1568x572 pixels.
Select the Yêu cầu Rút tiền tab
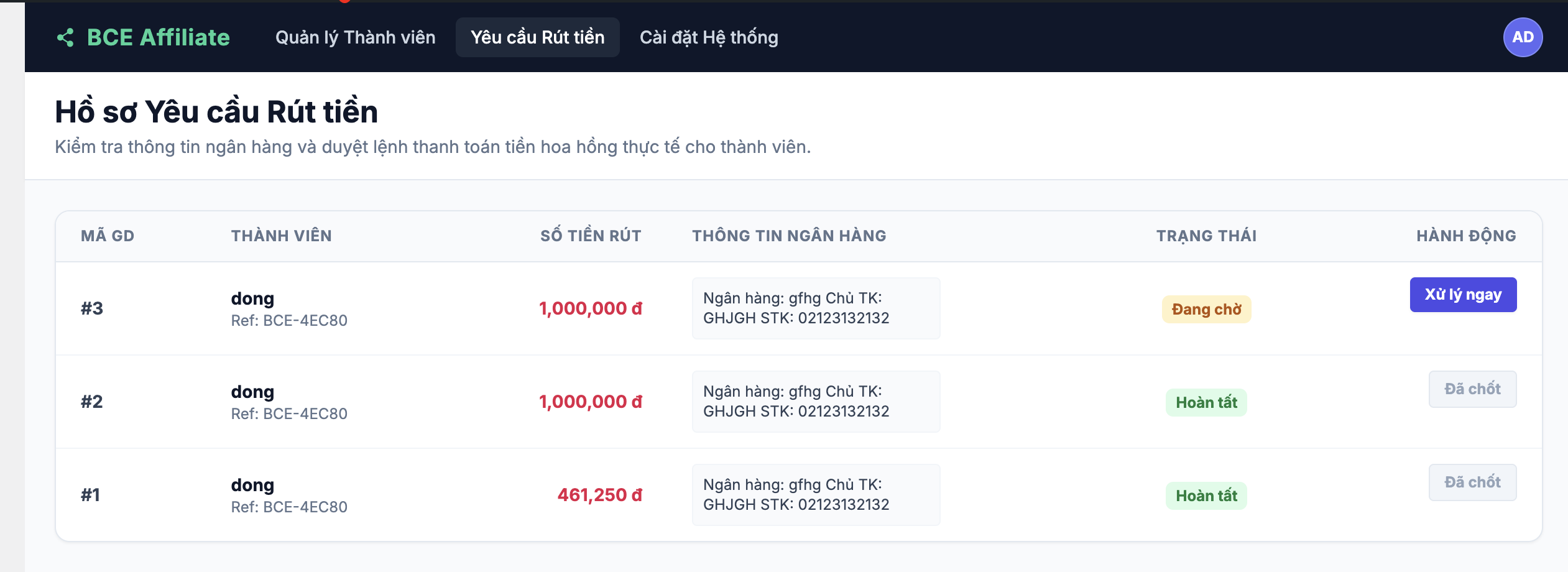click(537, 37)
